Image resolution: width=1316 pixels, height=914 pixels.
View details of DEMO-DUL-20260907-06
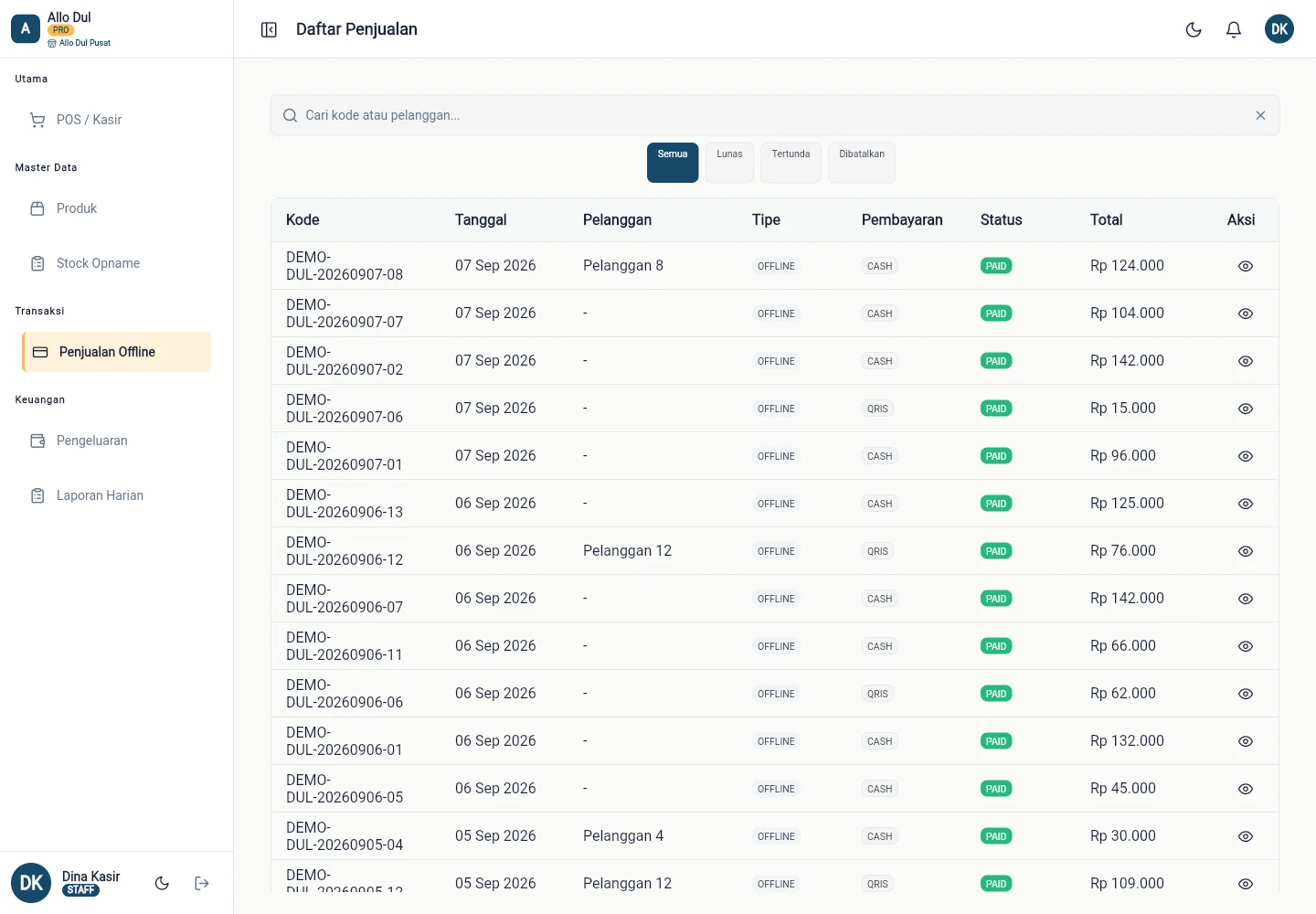click(x=1245, y=409)
